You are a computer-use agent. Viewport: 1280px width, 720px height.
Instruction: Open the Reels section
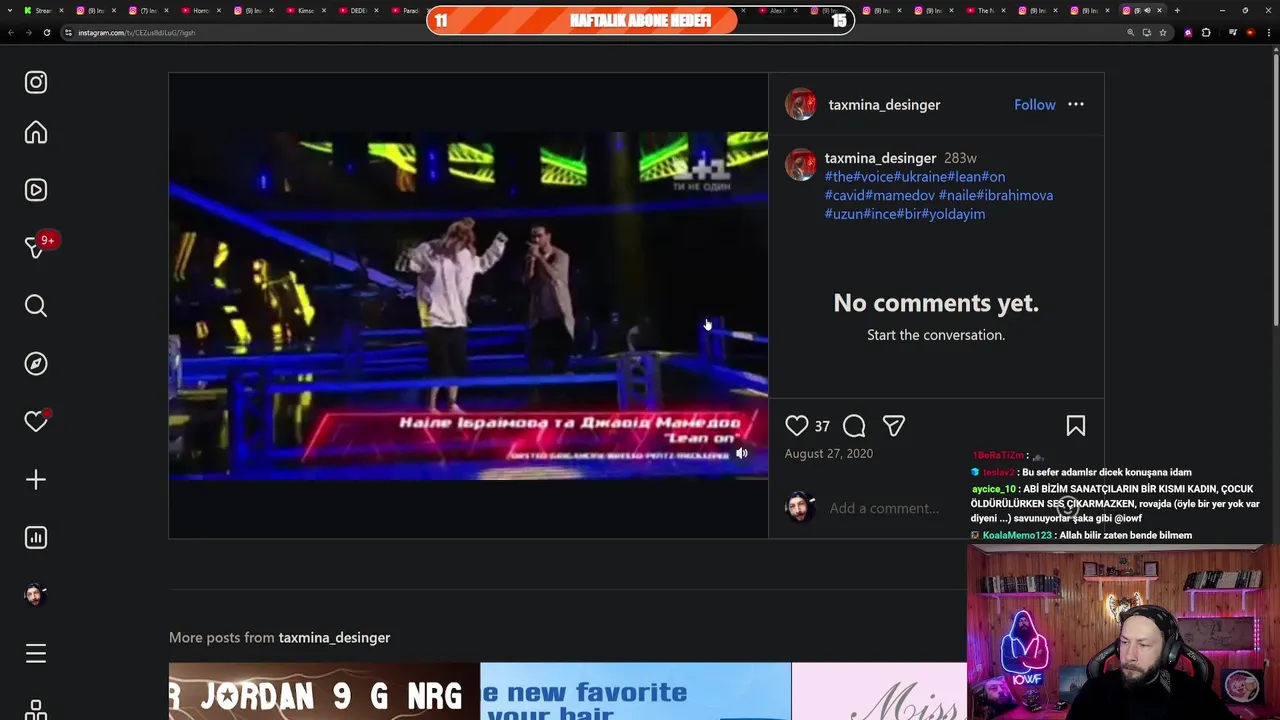click(36, 190)
